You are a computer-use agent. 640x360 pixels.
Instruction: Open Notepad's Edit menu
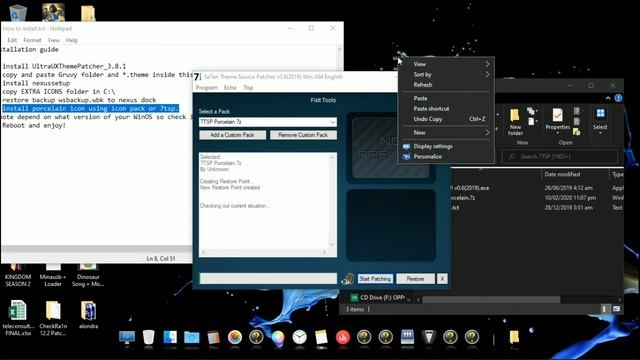(x=12, y=40)
